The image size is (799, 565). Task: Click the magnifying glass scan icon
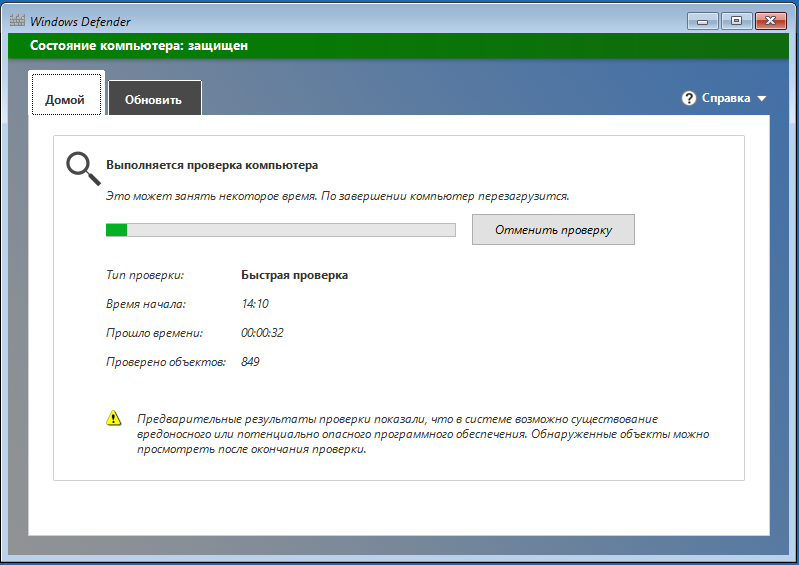click(83, 169)
